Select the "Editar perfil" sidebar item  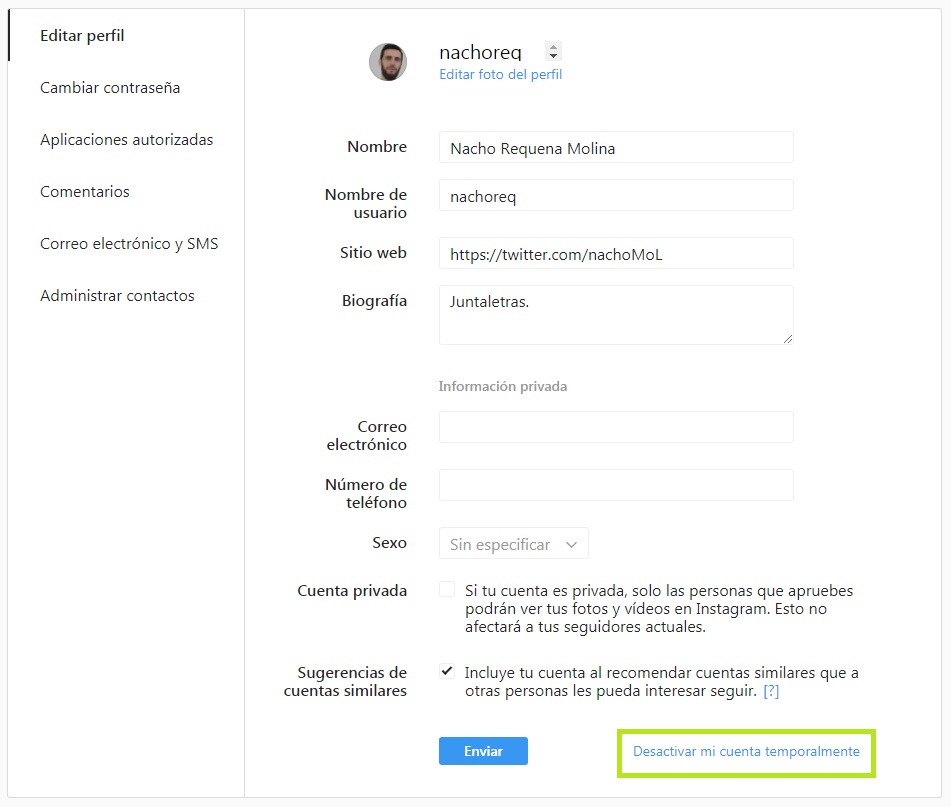coord(82,35)
